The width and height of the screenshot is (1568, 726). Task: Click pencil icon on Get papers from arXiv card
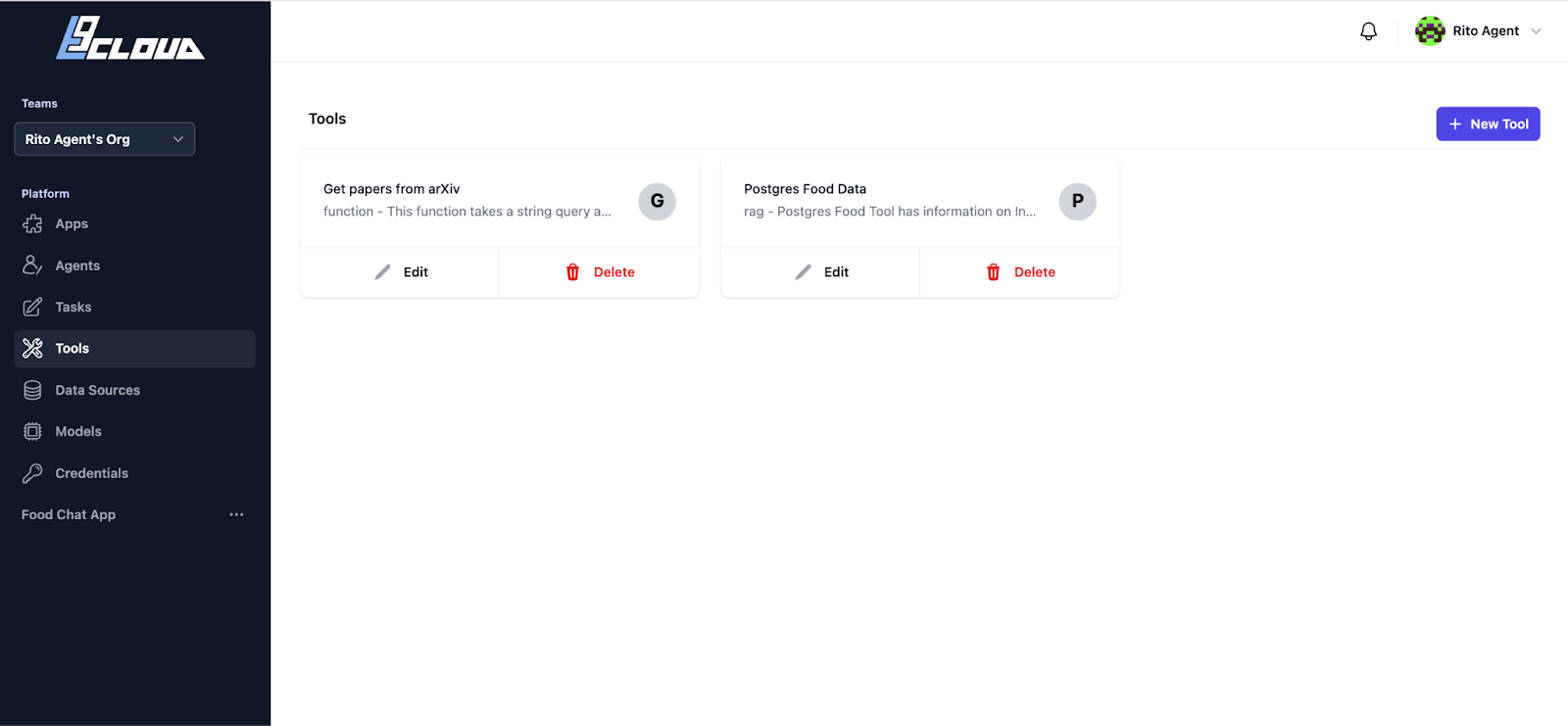pos(382,272)
